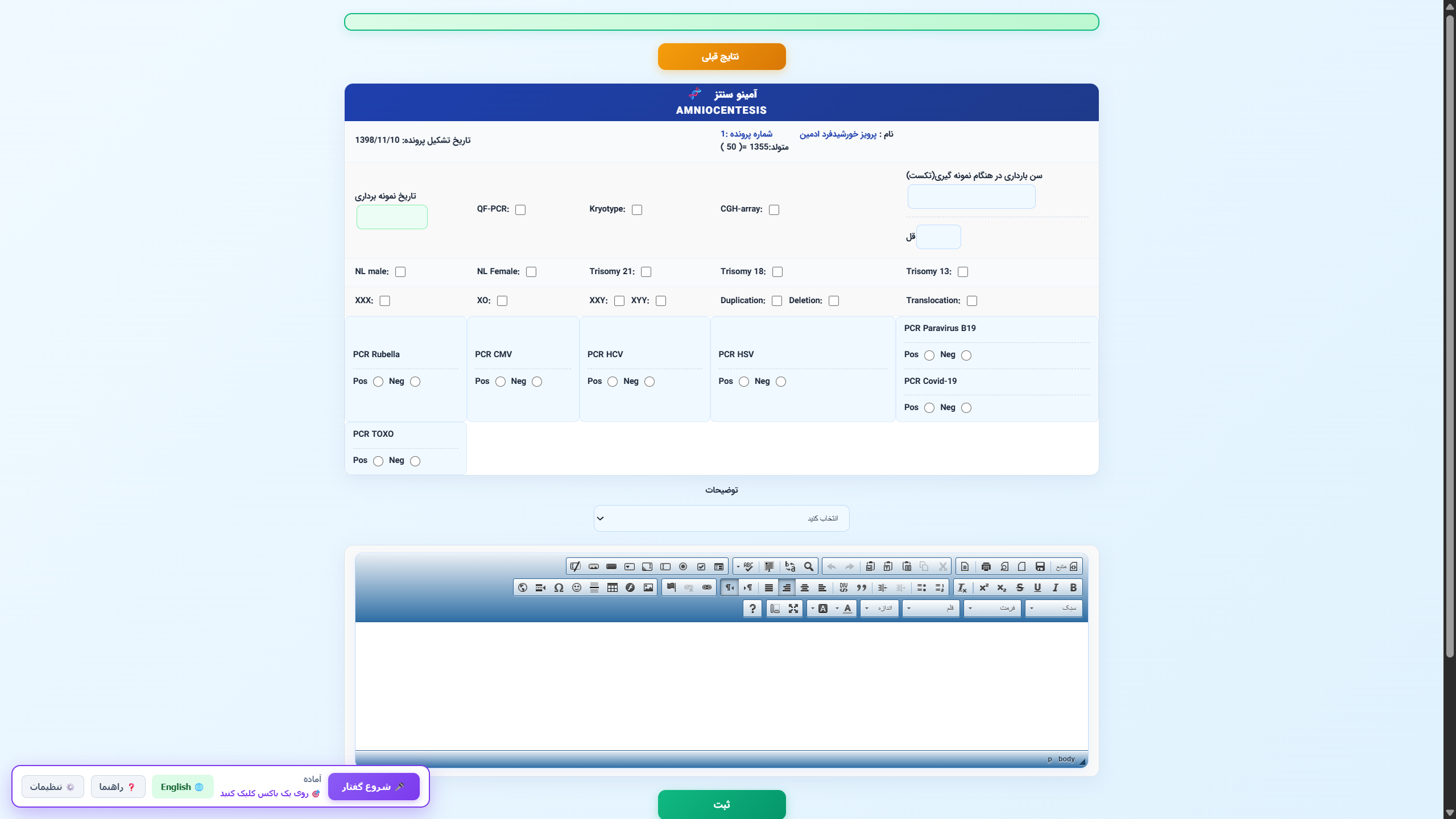Save the editor content with disk icon
Image resolution: width=1456 pixels, height=819 pixels.
pos(1040,566)
